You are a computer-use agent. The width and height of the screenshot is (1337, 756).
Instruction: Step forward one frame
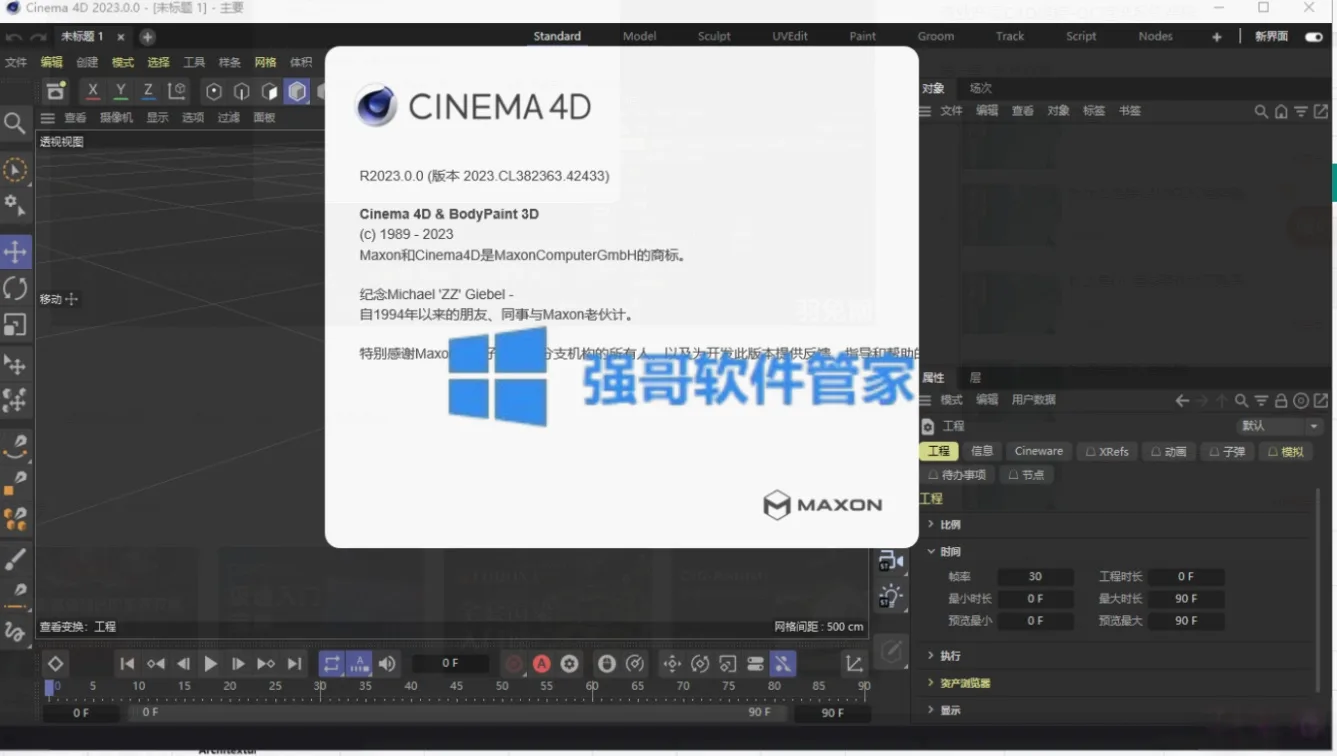238,663
